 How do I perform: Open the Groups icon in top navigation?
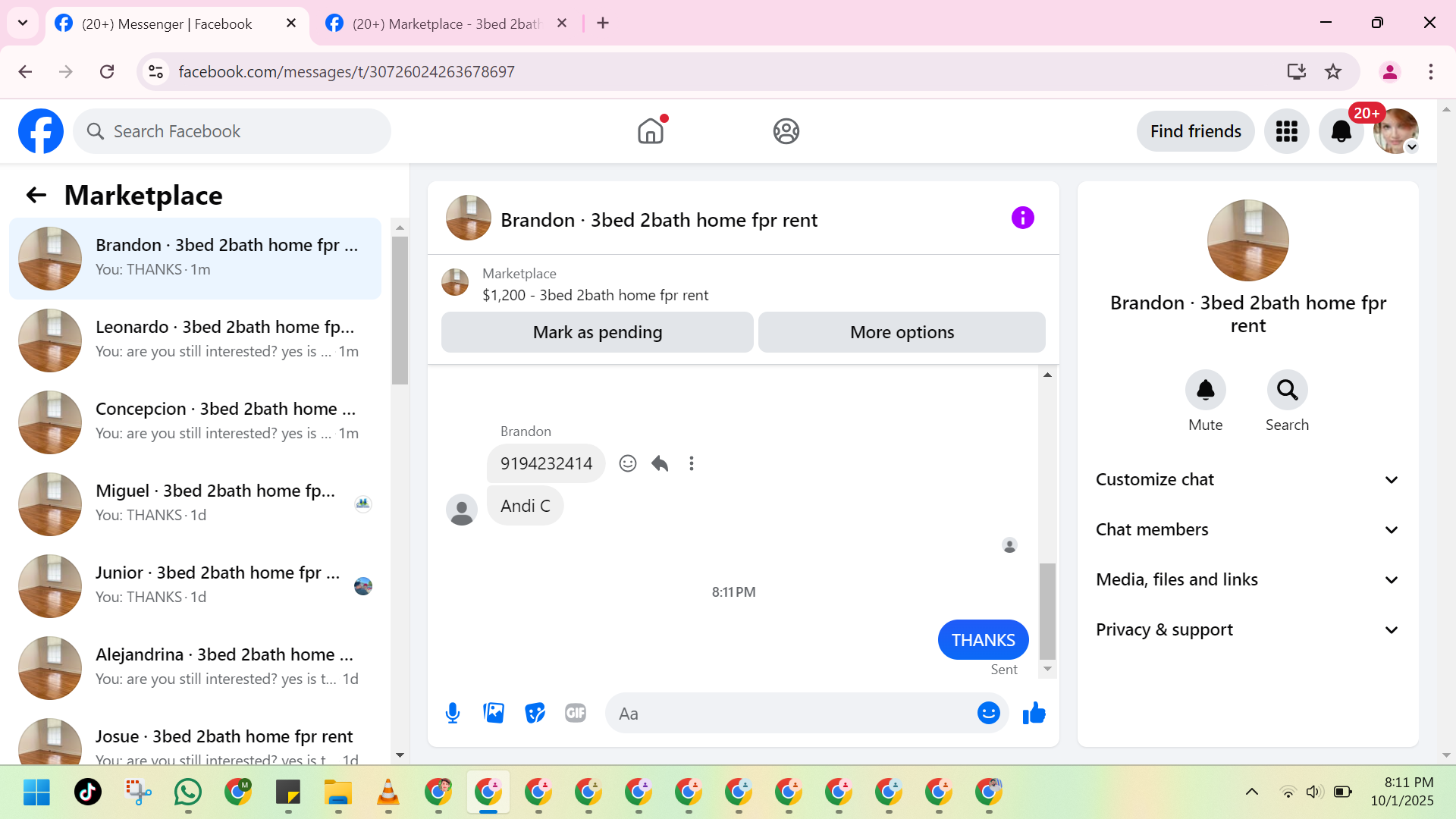[786, 131]
